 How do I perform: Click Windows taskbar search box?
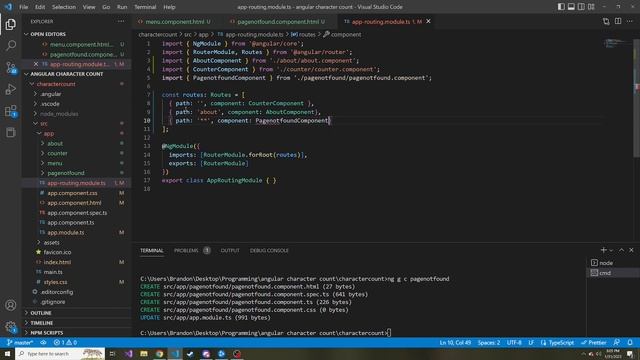(x=60, y=353)
